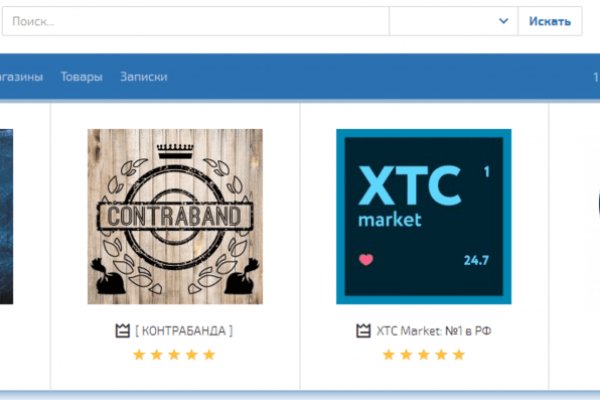The image size is (600, 400).
Task: Click first star under [ КОНТРАБАНДА ]
Action: (x=139, y=354)
